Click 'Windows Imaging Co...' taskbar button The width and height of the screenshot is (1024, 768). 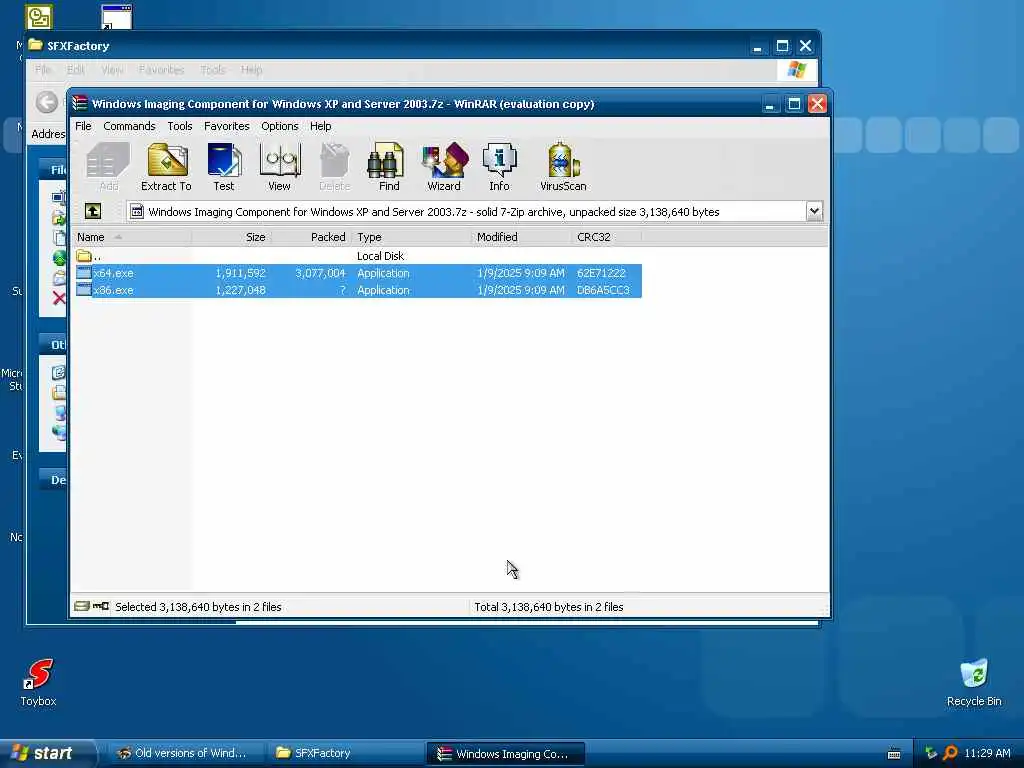click(505, 753)
